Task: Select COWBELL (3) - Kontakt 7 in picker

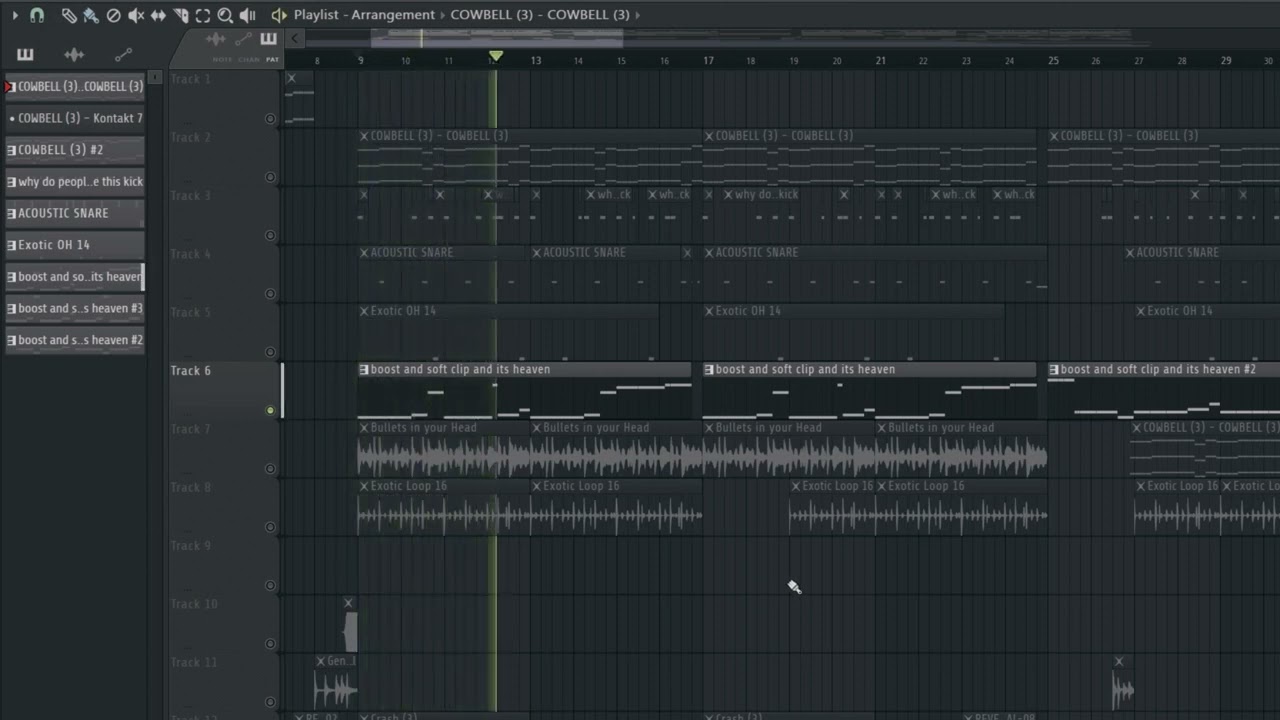Action: click(x=75, y=118)
